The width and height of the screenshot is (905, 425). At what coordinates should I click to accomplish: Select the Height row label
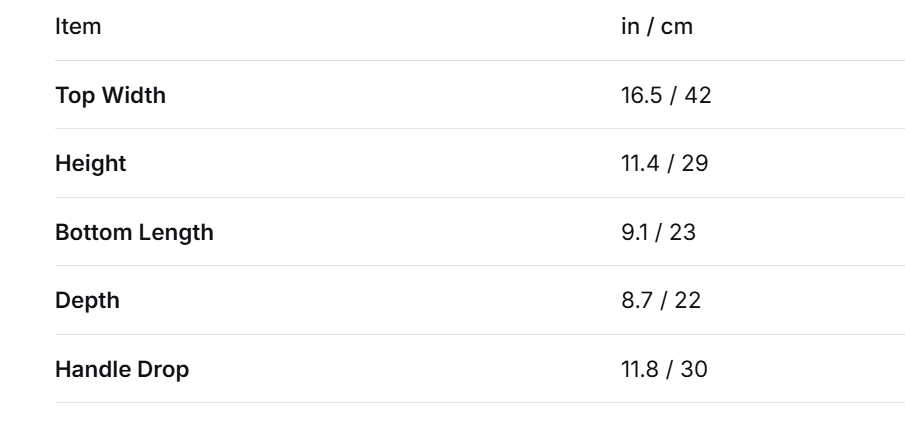coord(91,163)
